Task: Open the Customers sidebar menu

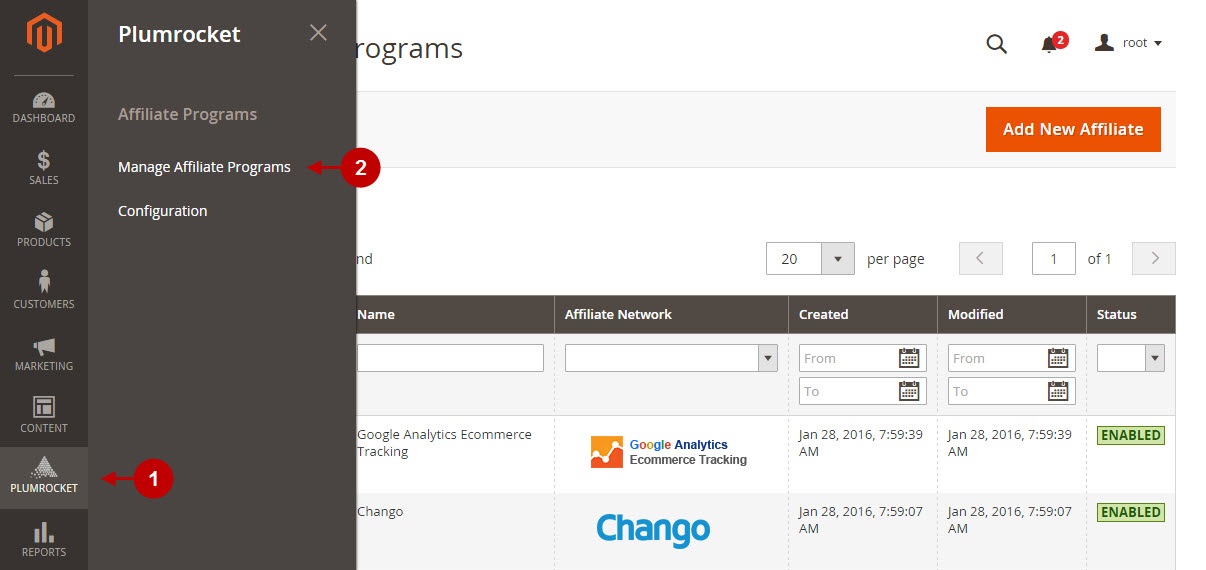Action: tap(44, 292)
